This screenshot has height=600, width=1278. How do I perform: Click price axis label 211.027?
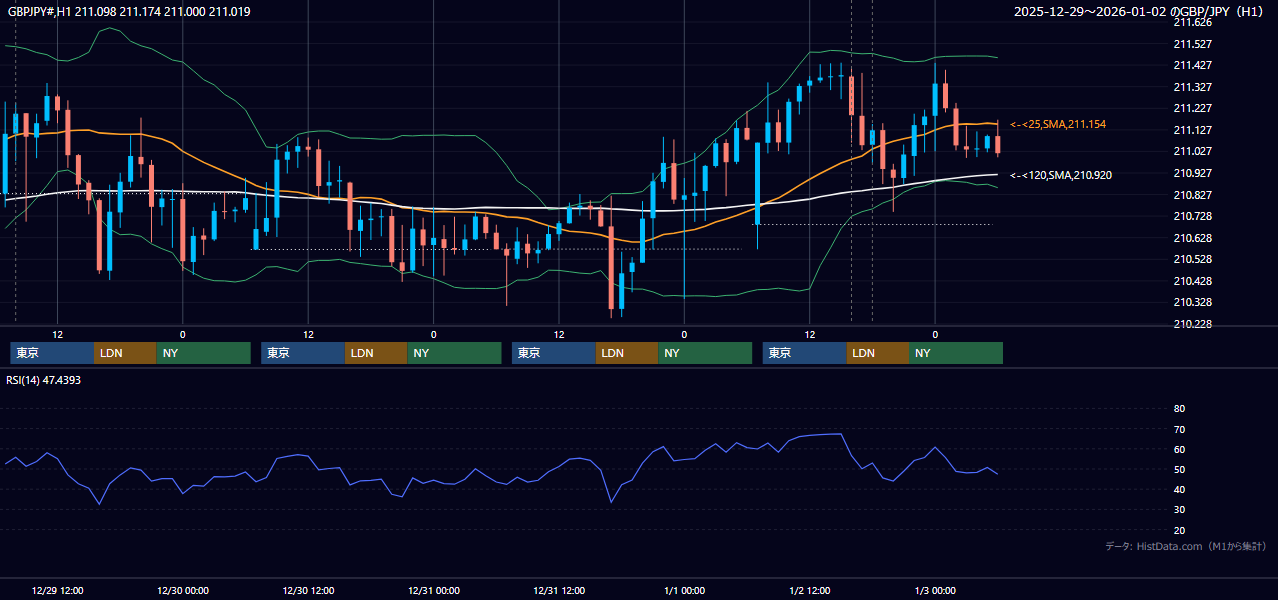tap(1192, 151)
